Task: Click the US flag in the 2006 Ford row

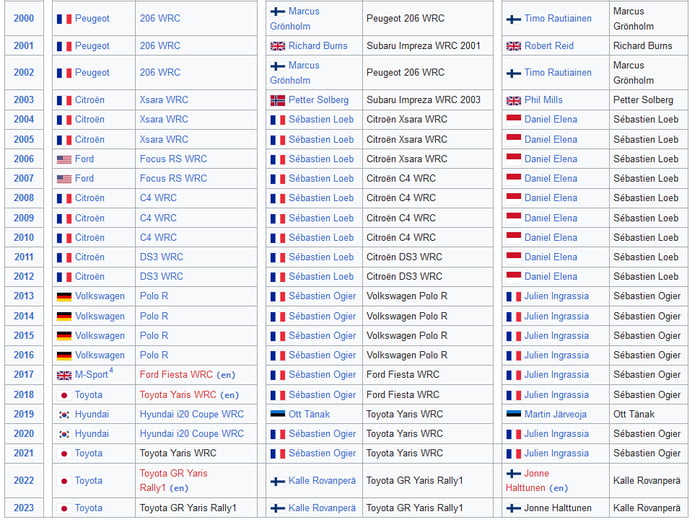Action: point(64,159)
